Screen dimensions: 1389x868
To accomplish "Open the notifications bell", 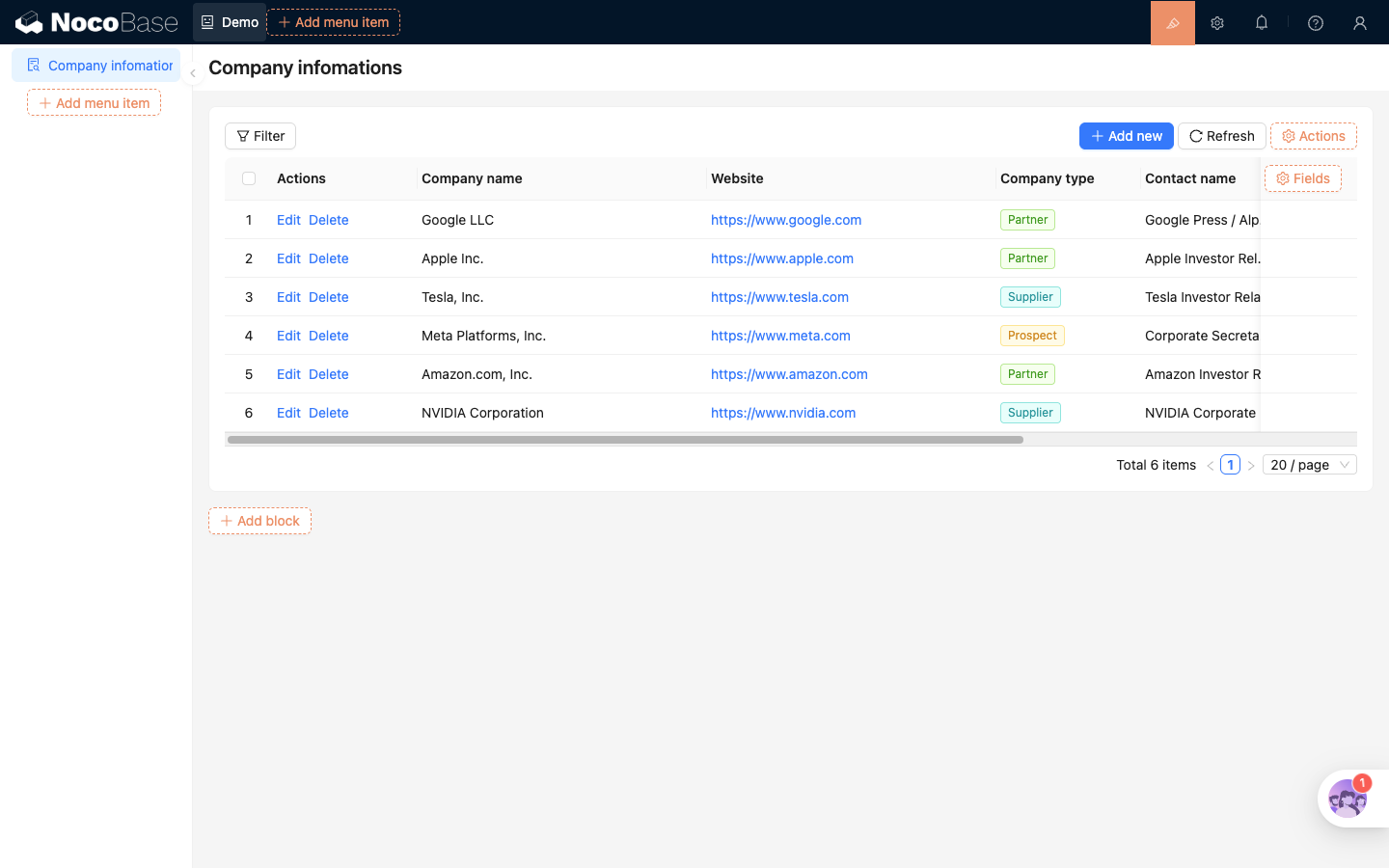I will [1262, 23].
